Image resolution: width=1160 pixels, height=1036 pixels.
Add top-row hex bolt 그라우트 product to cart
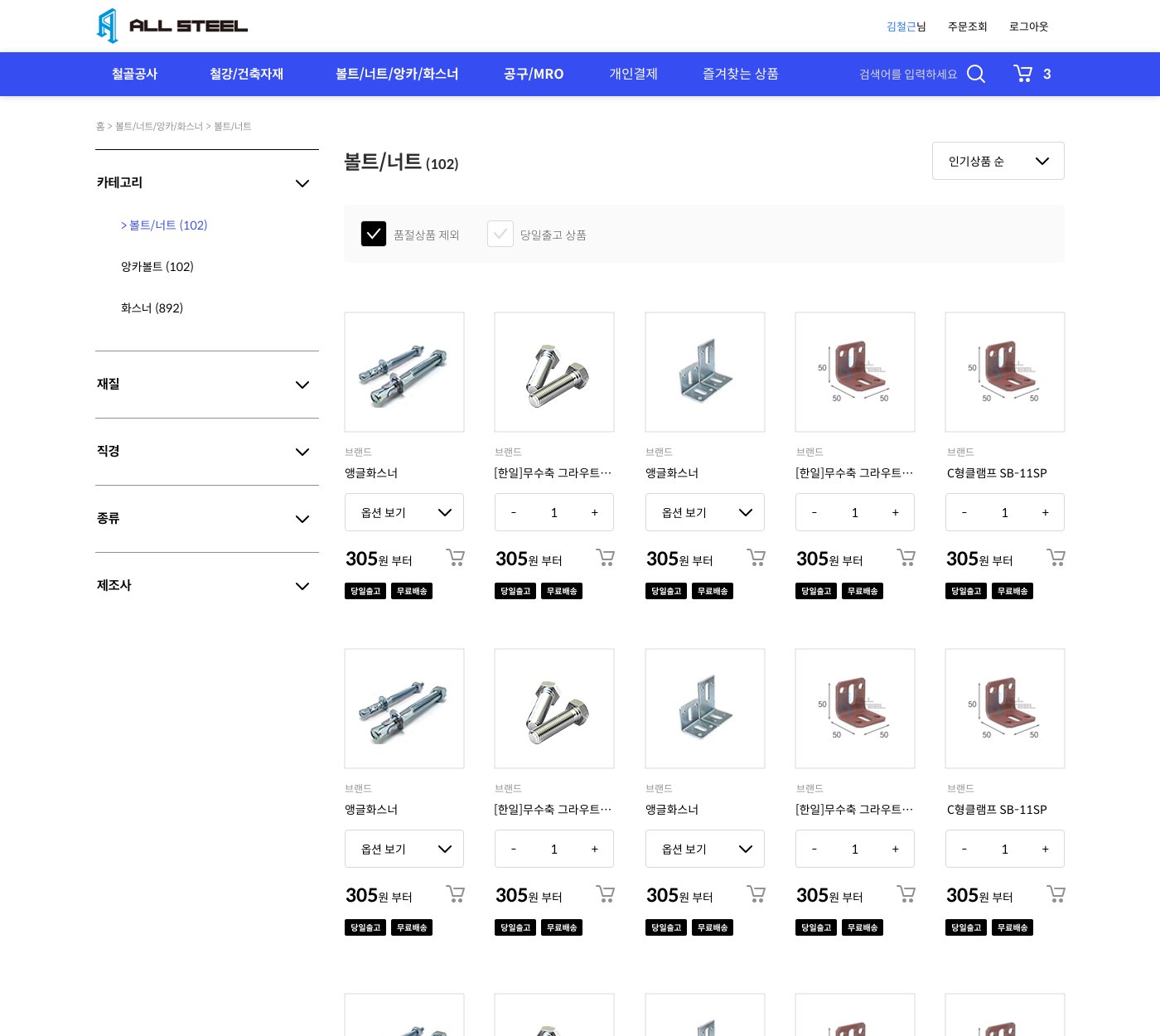tap(605, 557)
